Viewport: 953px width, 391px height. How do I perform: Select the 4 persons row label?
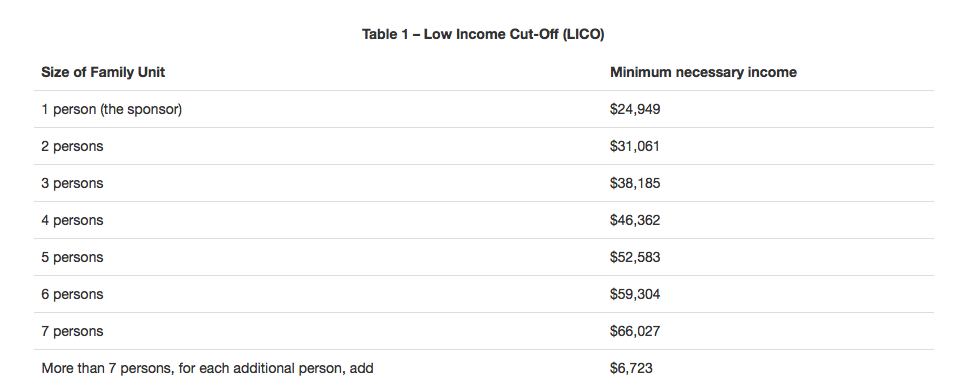coord(72,221)
